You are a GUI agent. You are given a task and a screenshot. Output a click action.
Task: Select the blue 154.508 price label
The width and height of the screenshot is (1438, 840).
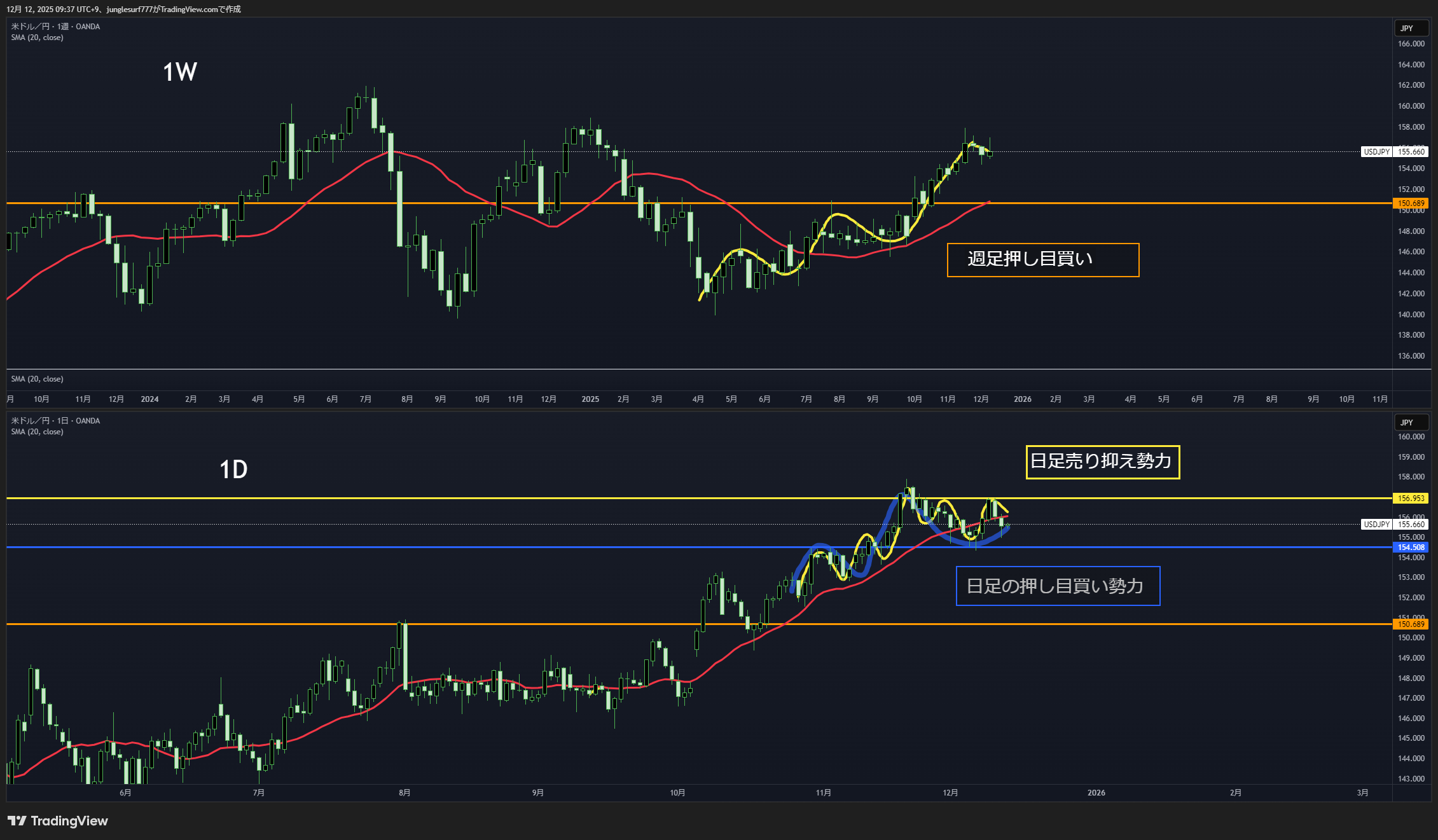1410,547
